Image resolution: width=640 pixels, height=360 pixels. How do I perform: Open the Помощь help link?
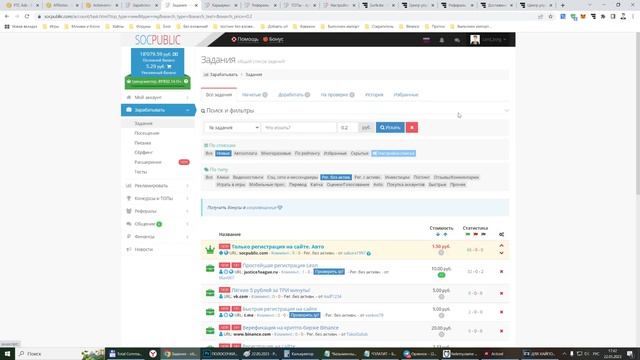[x=245, y=39]
